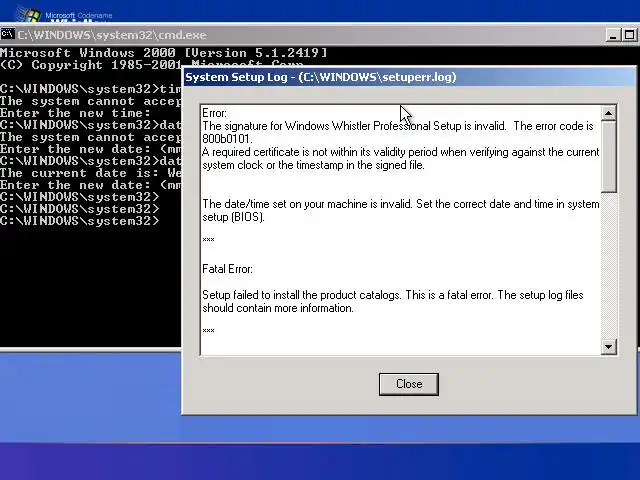The height and width of the screenshot is (480, 640).
Task: Minimize the cmd.exe window
Action: coord(613,35)
